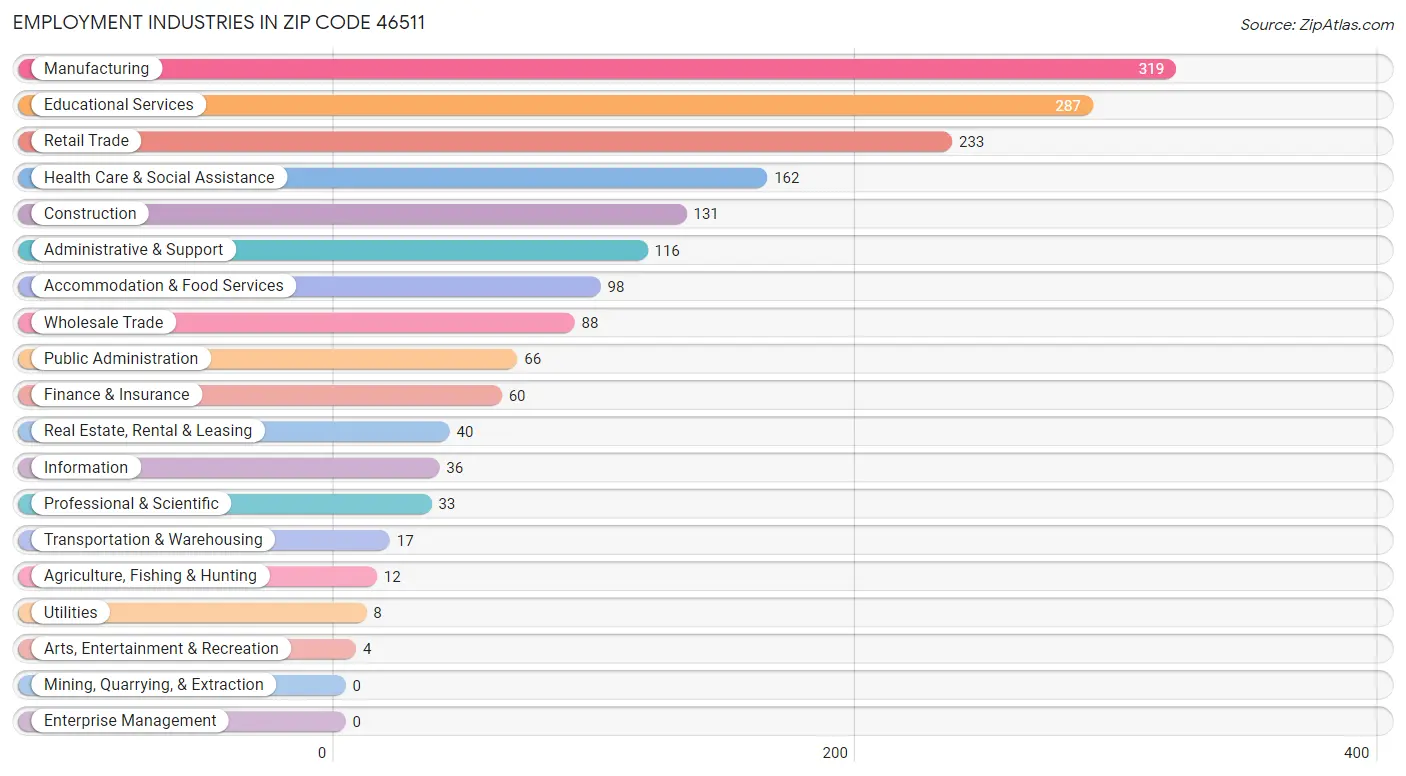The width and height of the screenshot is (1406, 776).
Task: Click Professional & Scientific label
Action: coord(131,503)
